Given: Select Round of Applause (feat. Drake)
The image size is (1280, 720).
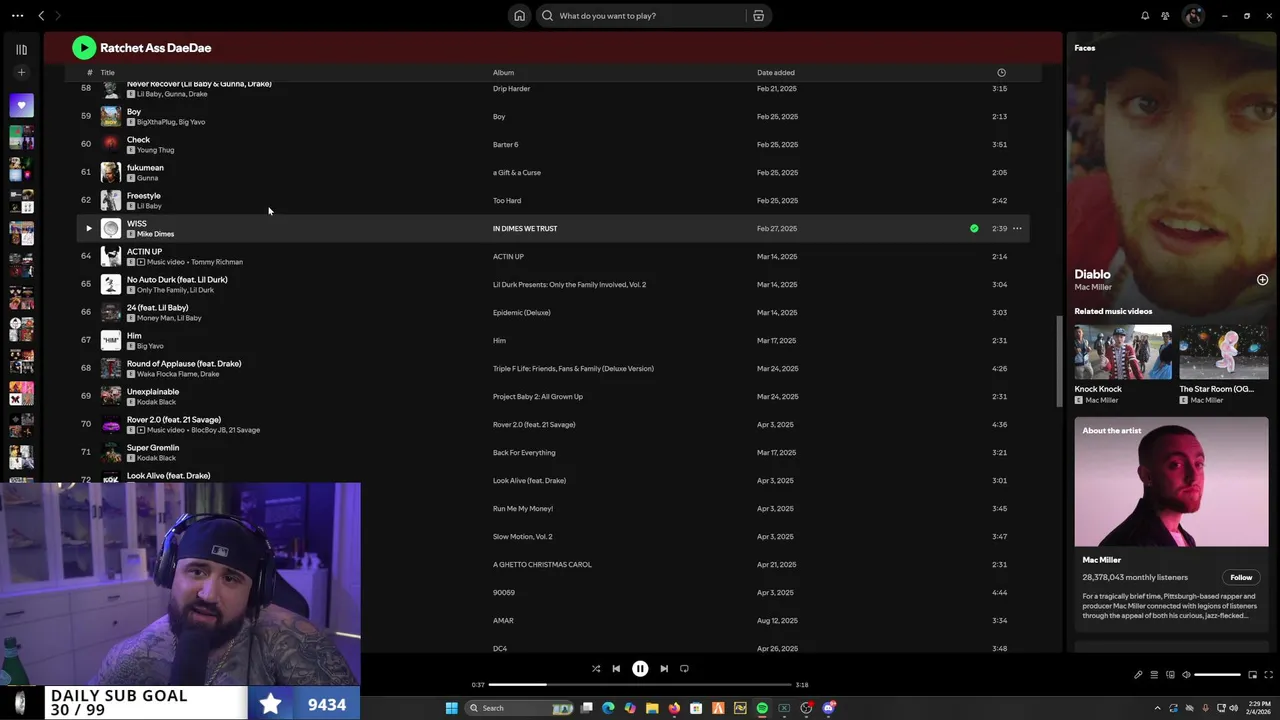Looking at the screenshot, I should pyautogui.click(x=184, y=364).
